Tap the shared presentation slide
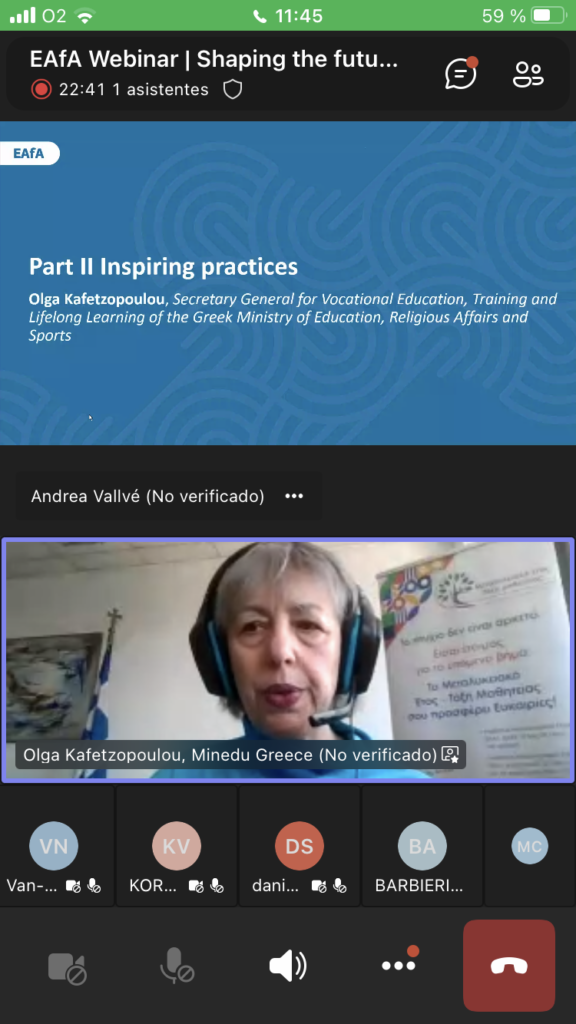576x1024 pixels. (x=288, y=283)
